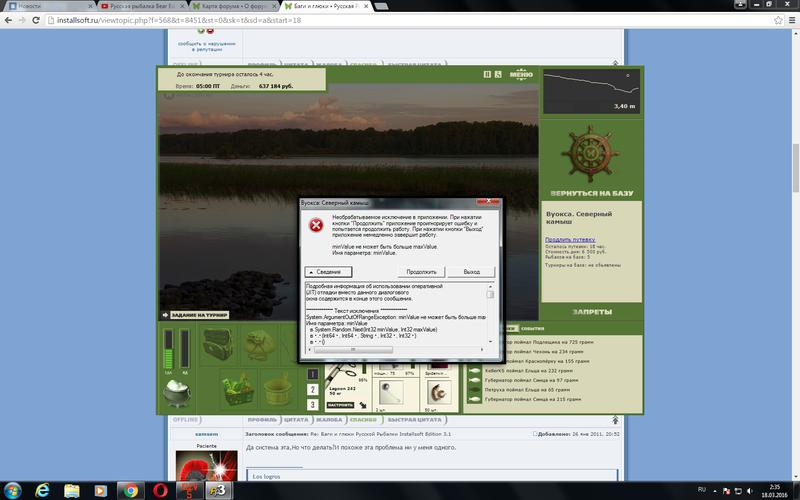The image size is (800, 500).
Task: Open the food basket icon
Action: coord(238,390)
